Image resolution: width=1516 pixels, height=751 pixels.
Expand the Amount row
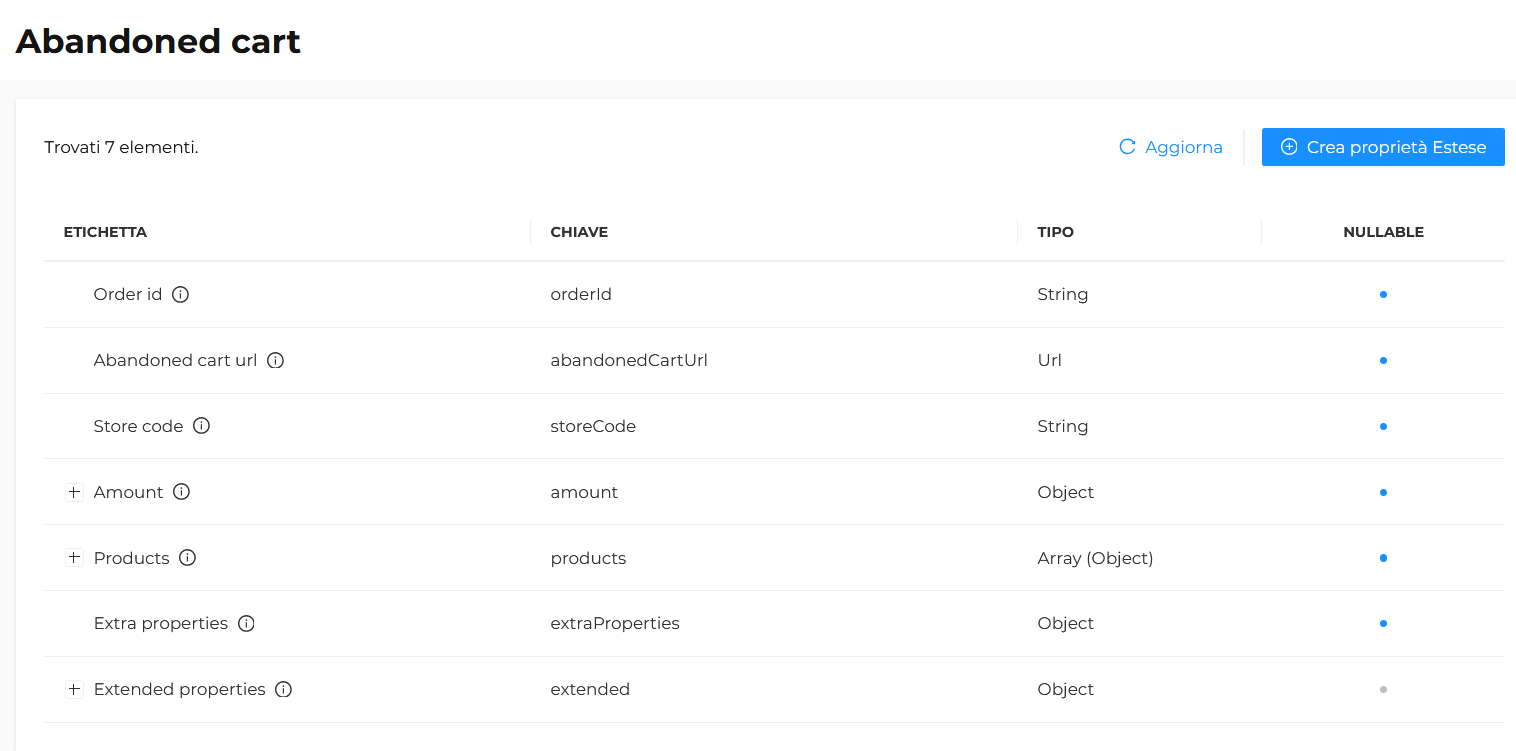point(74,492)
